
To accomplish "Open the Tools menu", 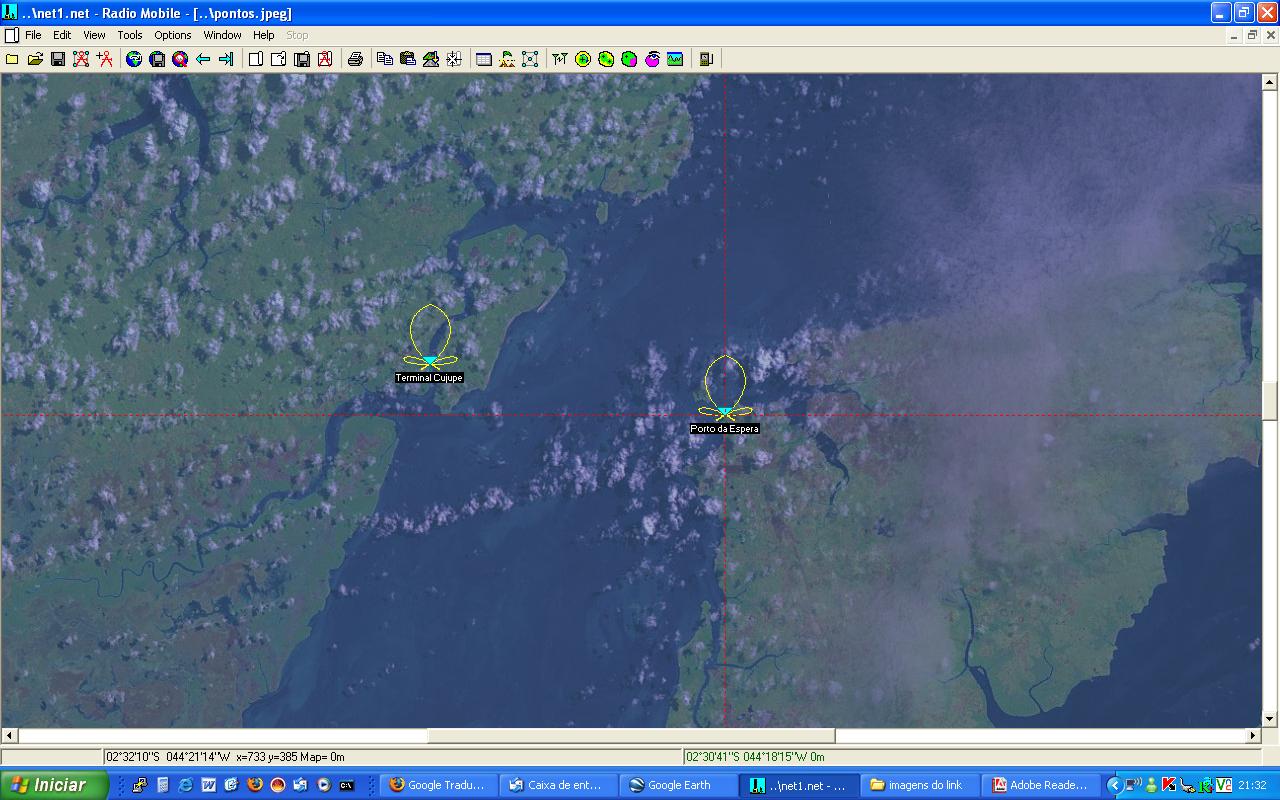I will [x=130, y=35].
